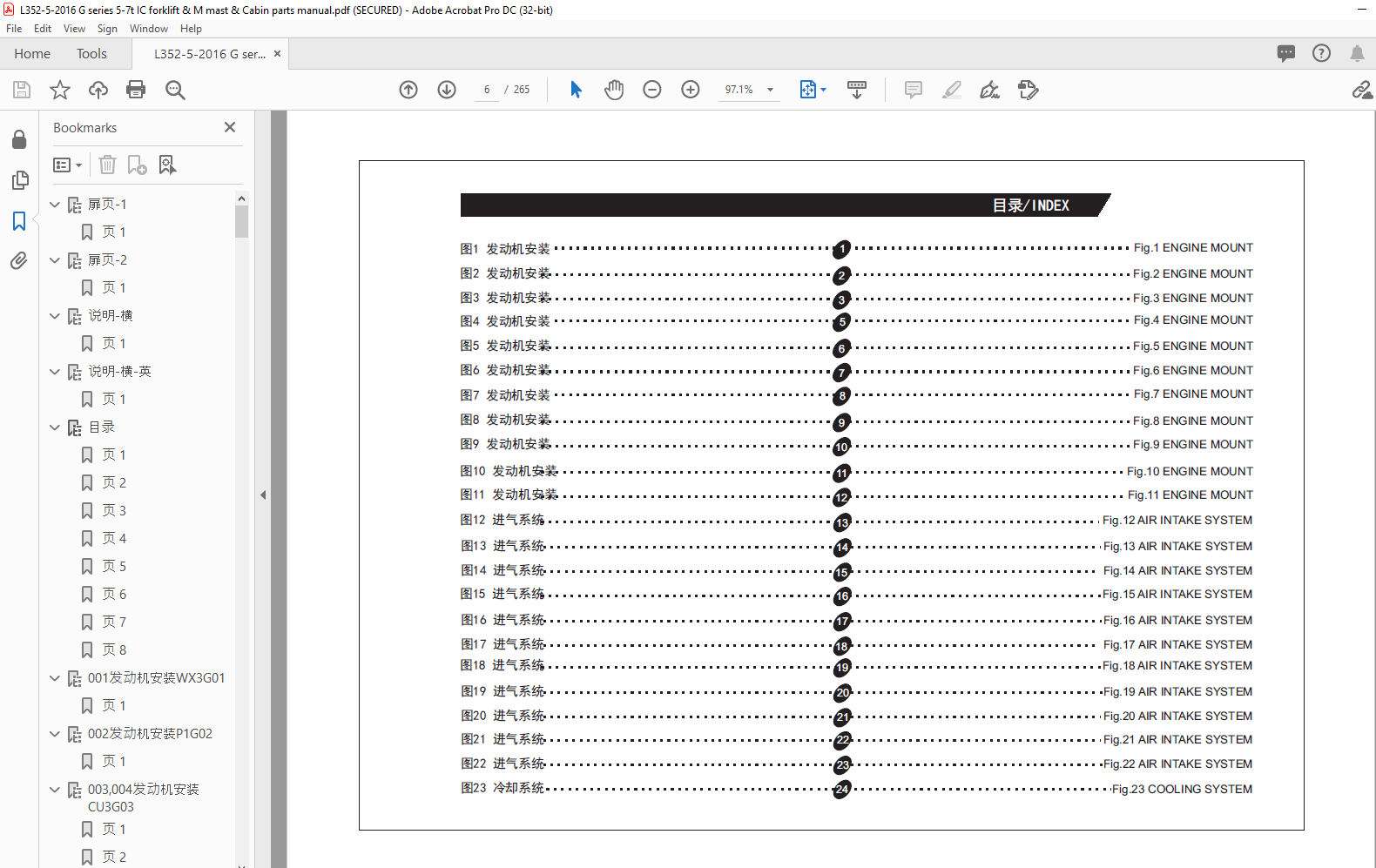Click the upload to cloud icon

pyautogui.click(x=98, y=90)
